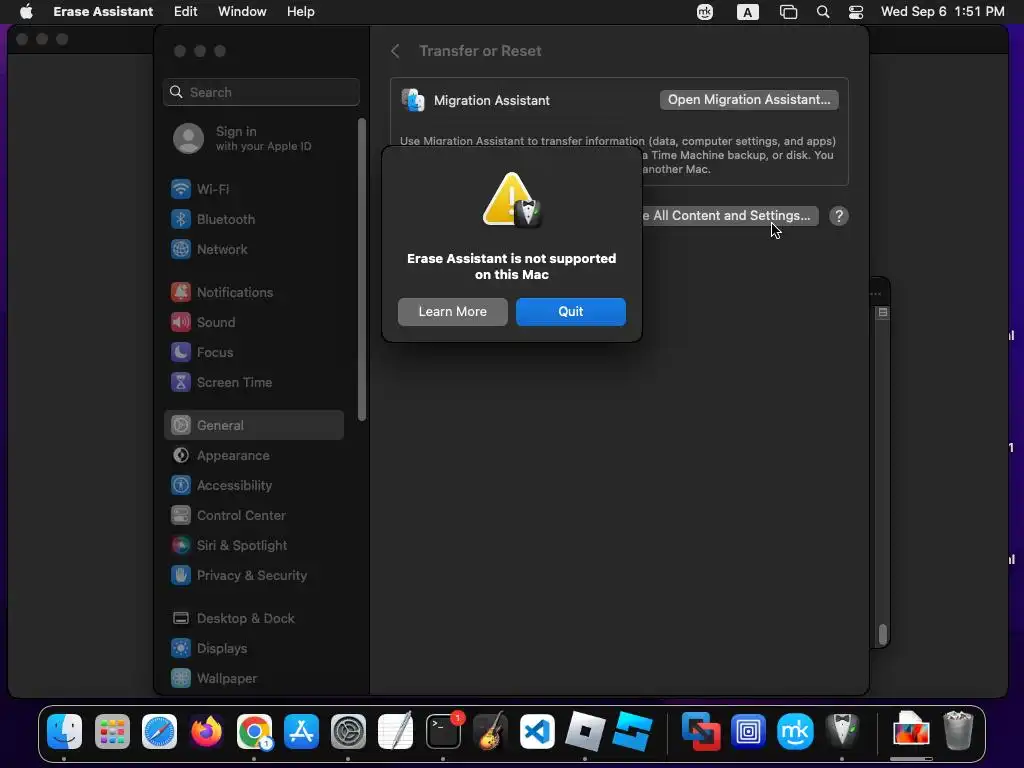Click the sidebar scrollbar in System Settings
The image size is (1024, 768).
pyautogui.click(x=362, y=270)
